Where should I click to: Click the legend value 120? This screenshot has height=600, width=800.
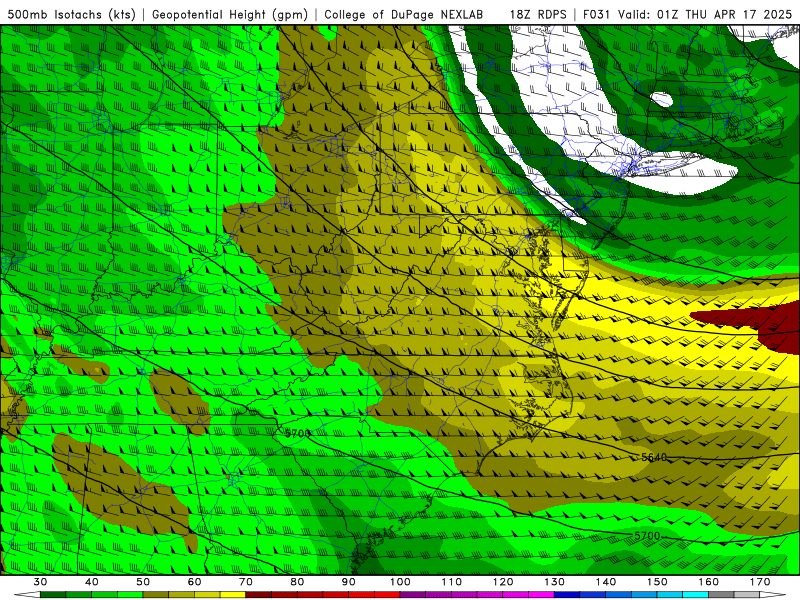click(x=503, y=582)
